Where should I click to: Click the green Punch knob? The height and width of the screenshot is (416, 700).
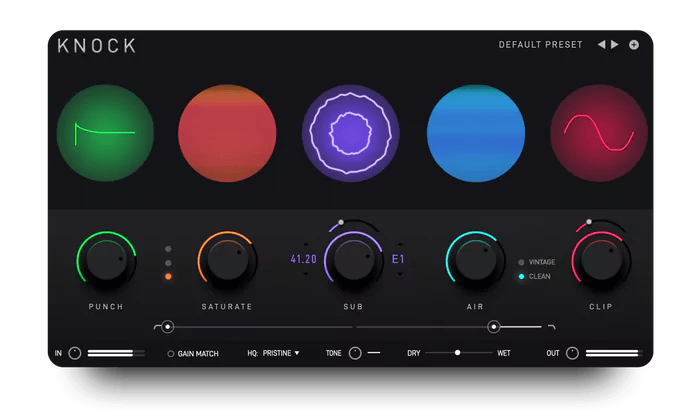pyautogui.click(x=106, y=260)
